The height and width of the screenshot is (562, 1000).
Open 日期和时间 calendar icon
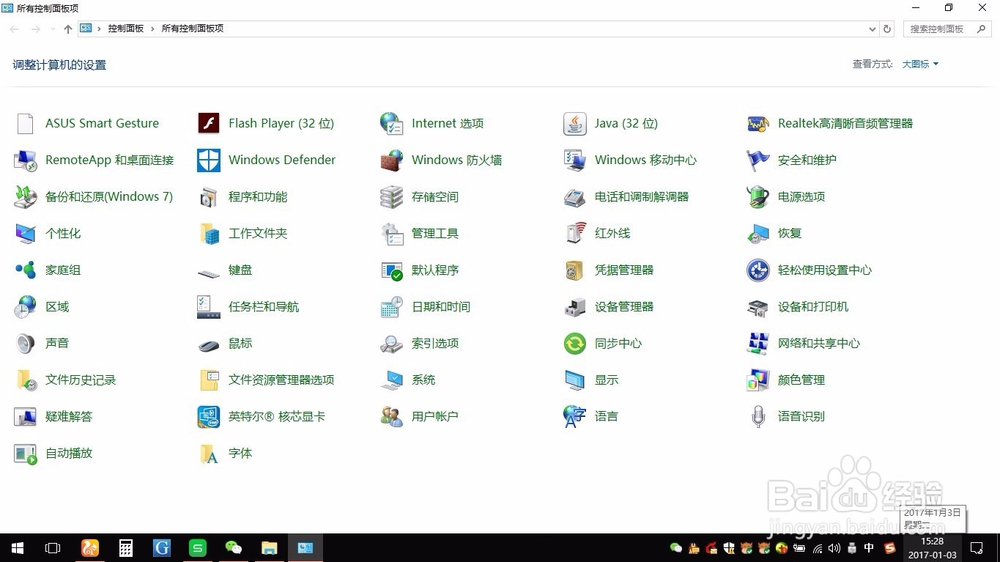tap(391, 307)
